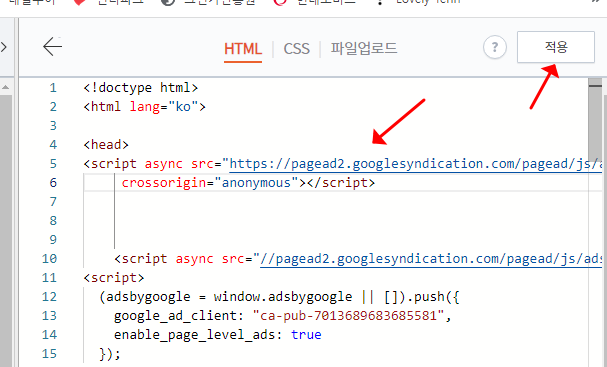Viewport: 607px width, 367px height.
Task: Click the <html lang="ko"> code line
Action: click(144, 106)
